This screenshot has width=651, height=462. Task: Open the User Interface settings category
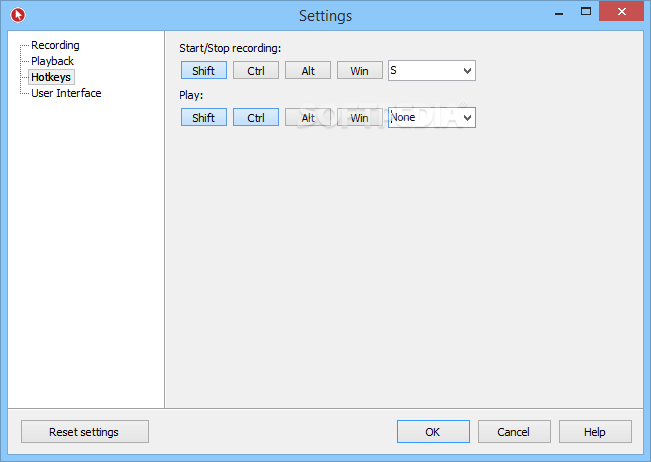click(66, 93)
